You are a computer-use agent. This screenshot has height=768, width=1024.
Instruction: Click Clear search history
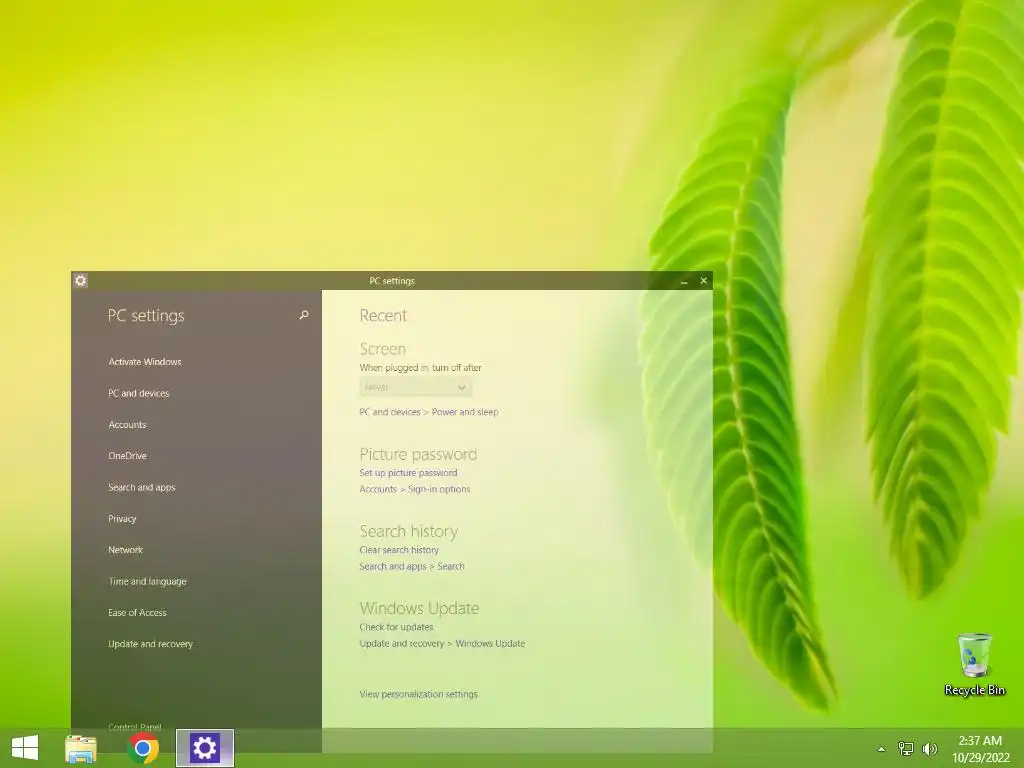pyautogui.click(x=399, y=550)
